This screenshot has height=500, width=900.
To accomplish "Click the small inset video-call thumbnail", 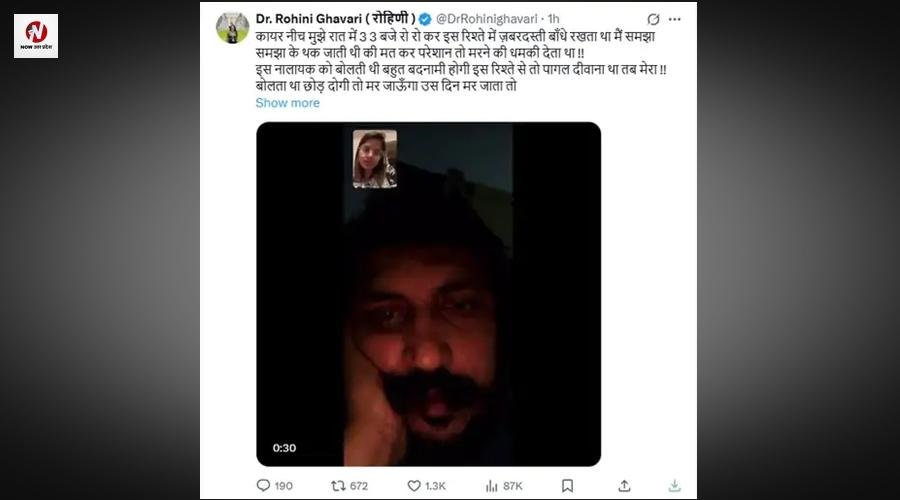I will [x=375, y=158].
